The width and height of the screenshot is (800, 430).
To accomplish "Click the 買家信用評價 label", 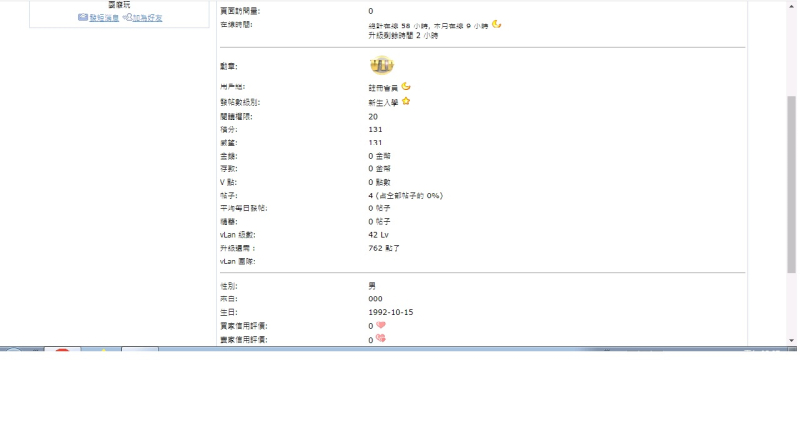I will pyautogui.click(x=243, y=326).
